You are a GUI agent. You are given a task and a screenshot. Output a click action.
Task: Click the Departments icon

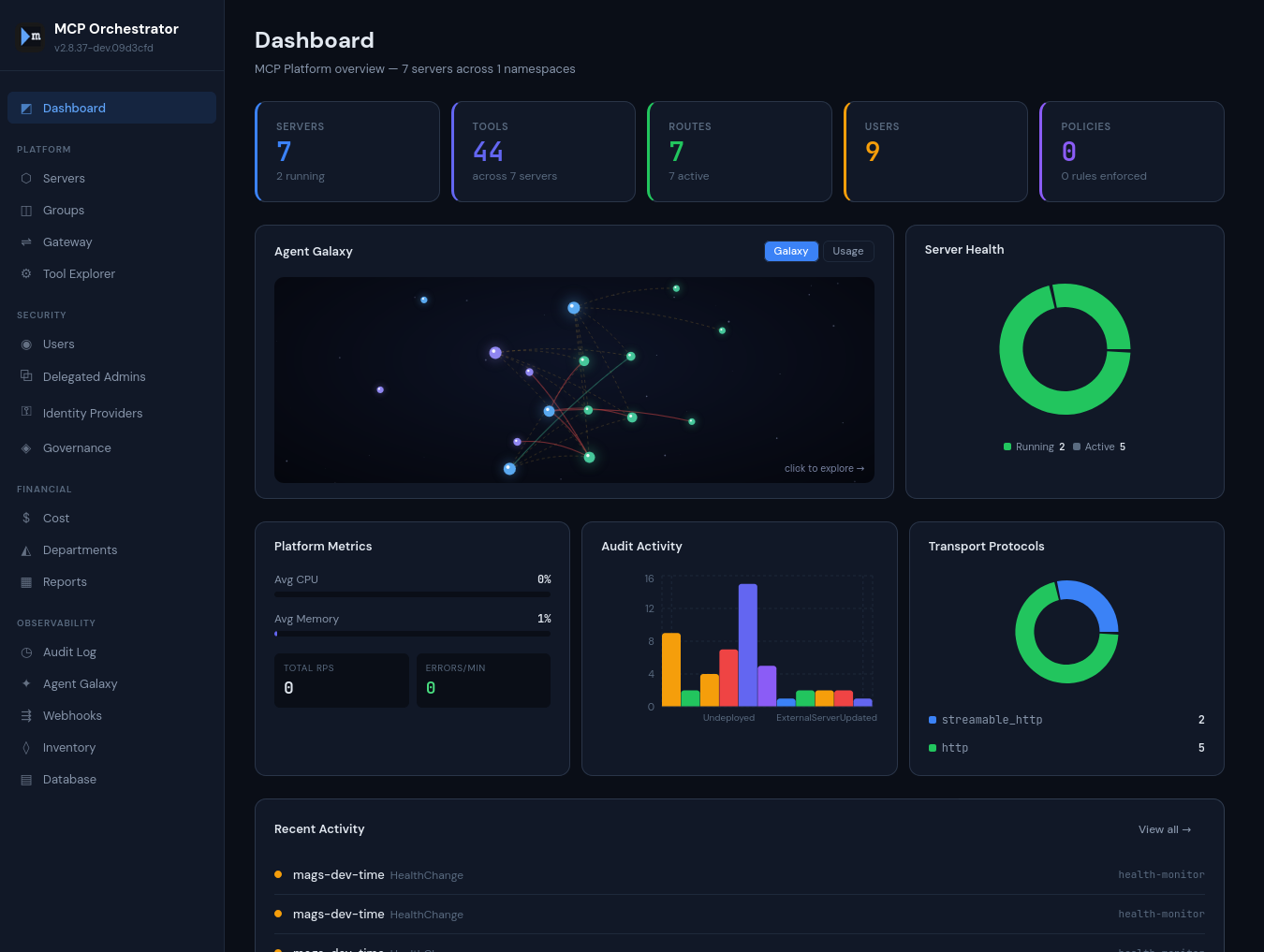coord(26,550)
